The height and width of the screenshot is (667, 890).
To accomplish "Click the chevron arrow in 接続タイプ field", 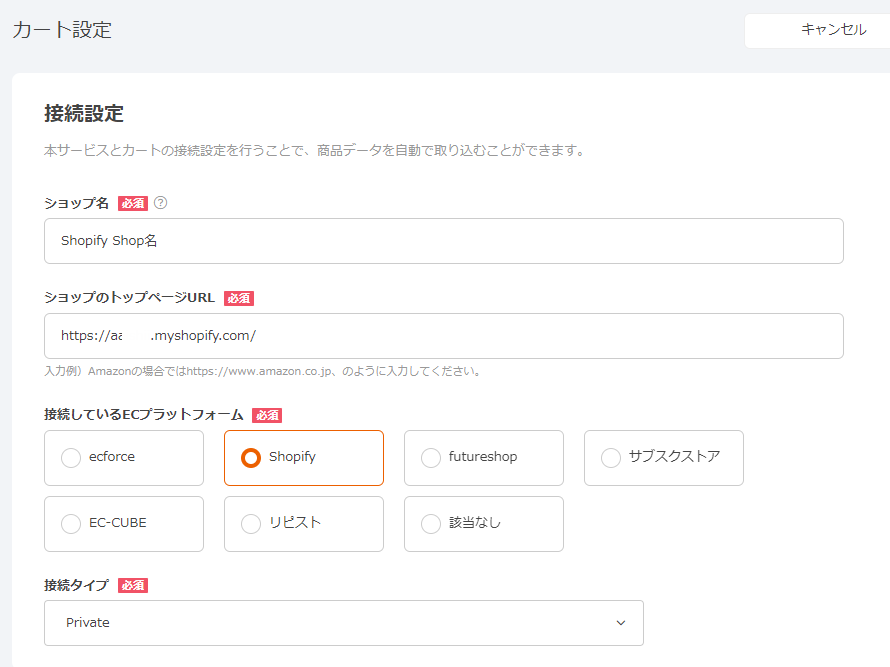I will 621,623.
